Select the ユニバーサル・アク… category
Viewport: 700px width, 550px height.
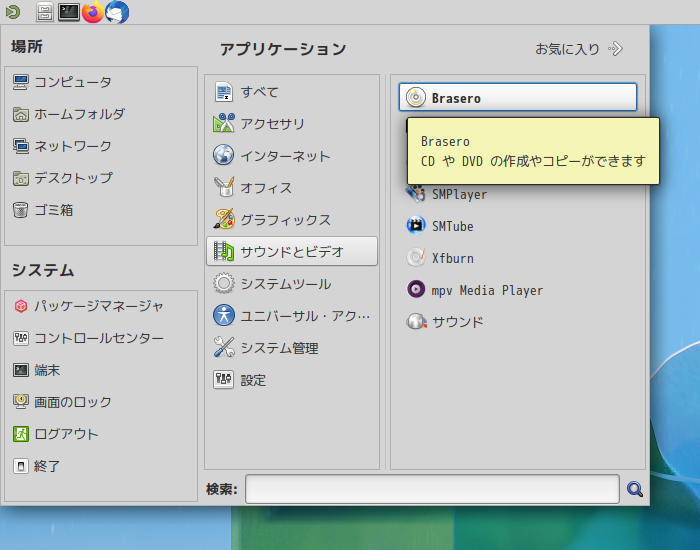pos(292,316)
